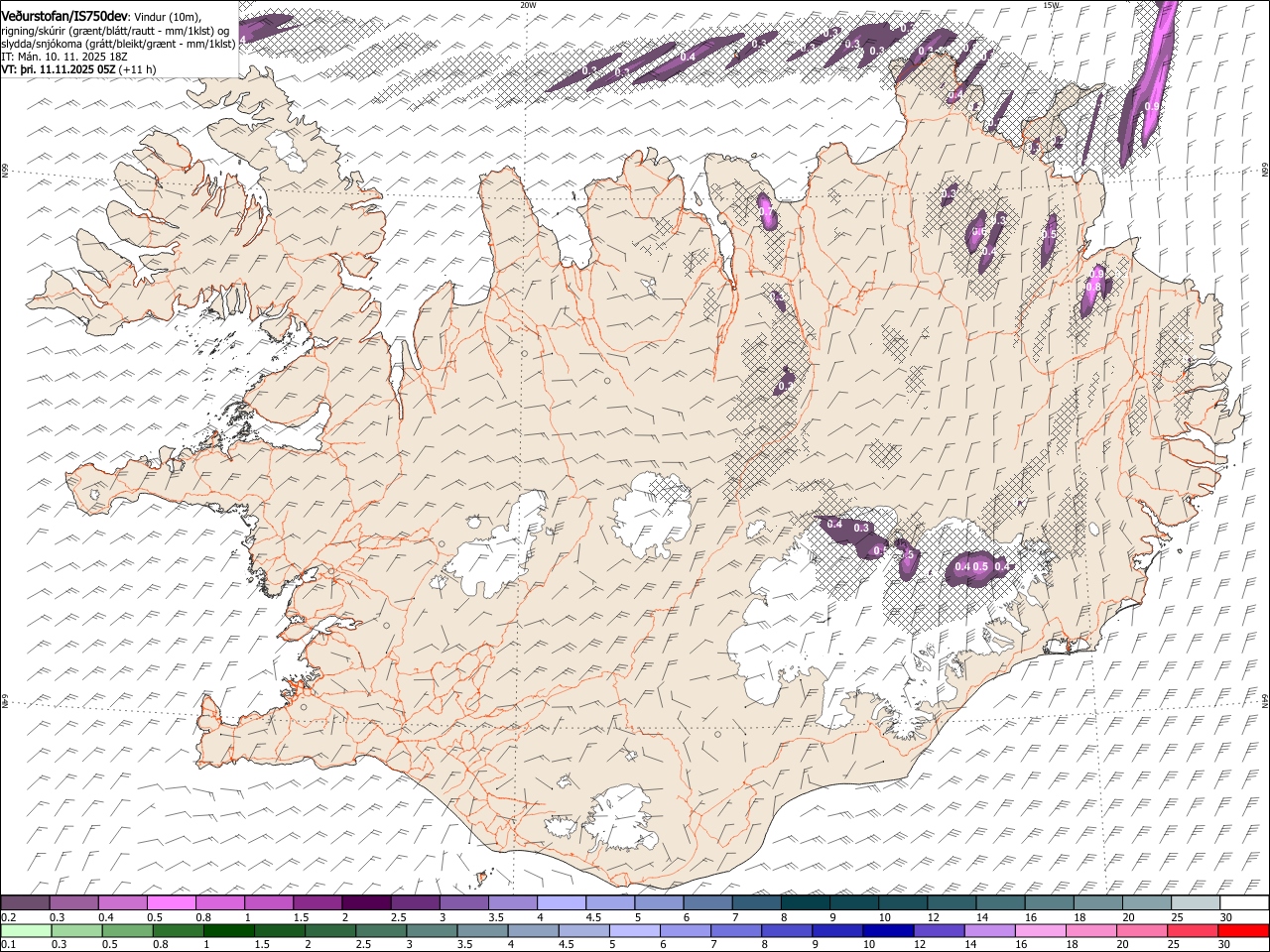Click the '(+11 h)' forecast offset text
The width and height of the screenshot is (1270, 952).
137,69
